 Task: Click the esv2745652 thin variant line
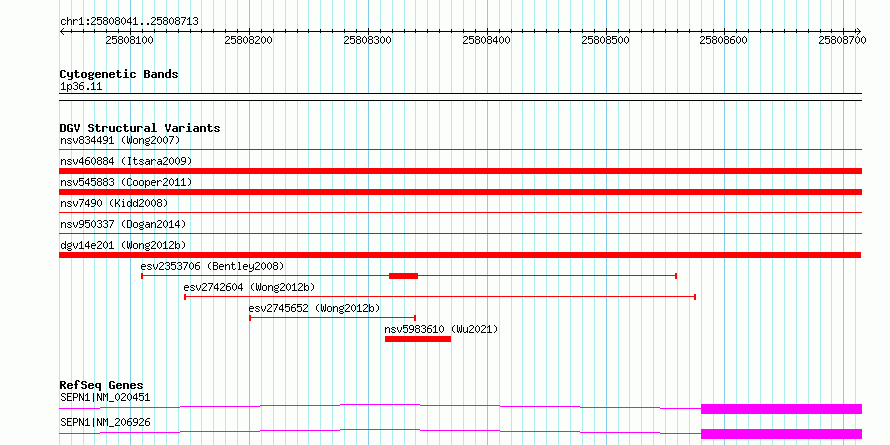(x=333, y=318)
